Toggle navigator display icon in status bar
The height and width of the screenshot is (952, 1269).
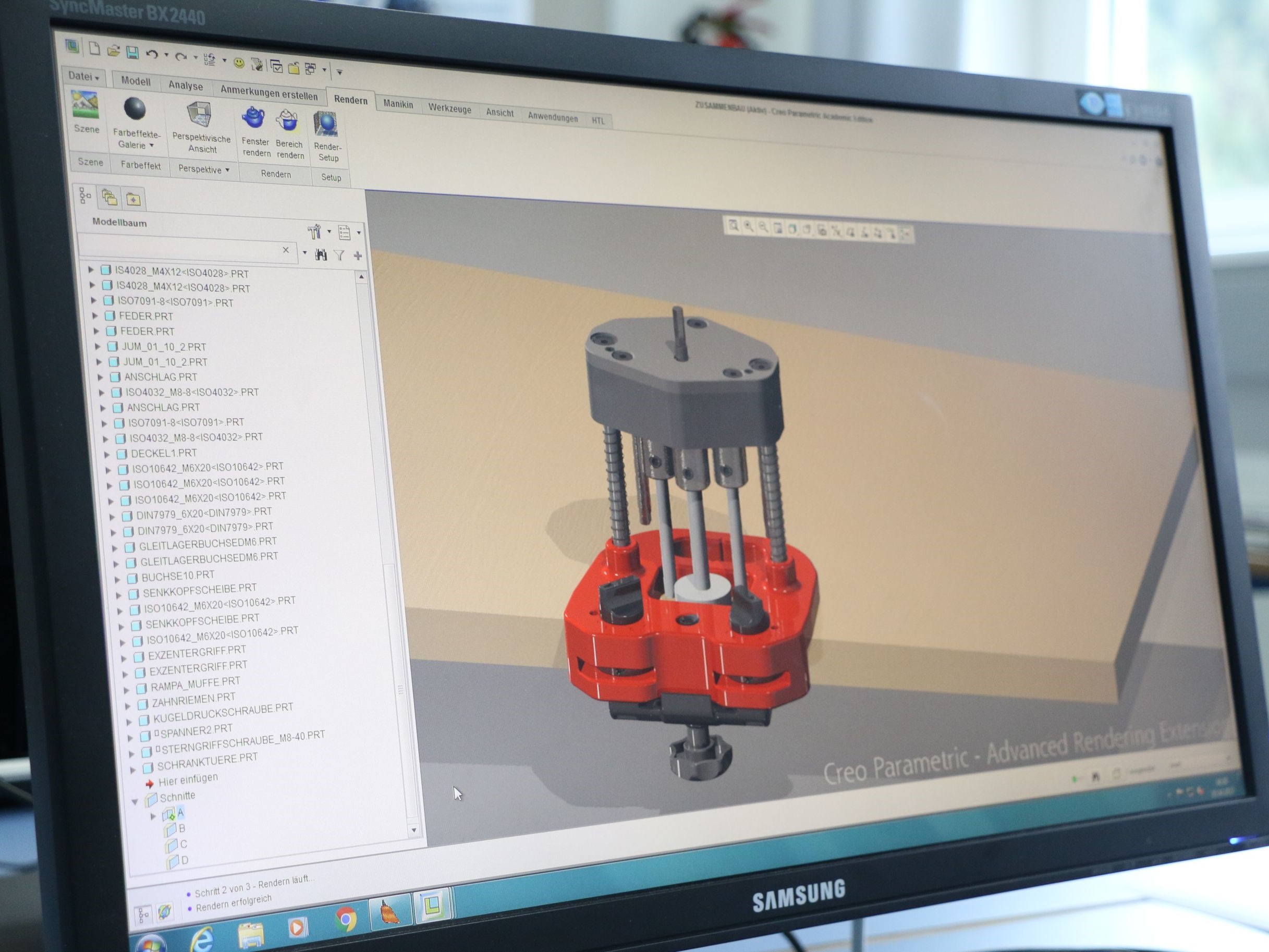click(143, 913)
